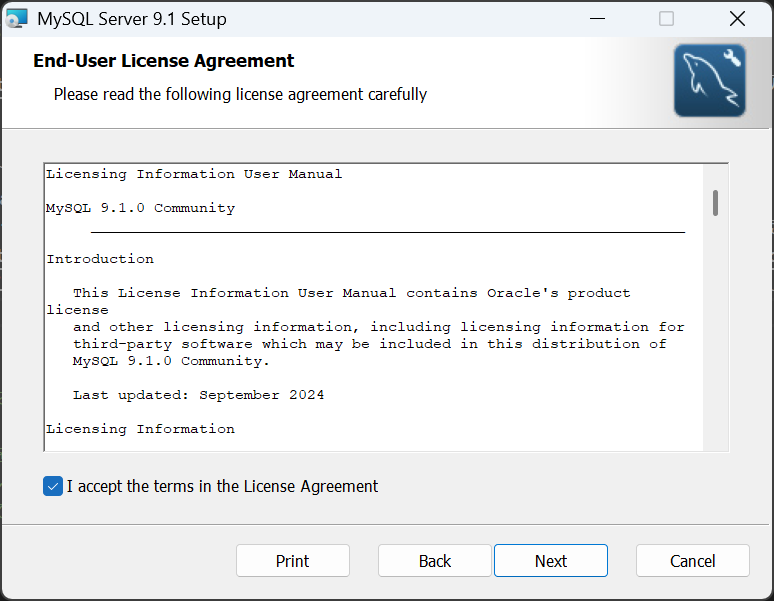Click the MySQL installer icon in title bar
This screenshot has width=774, height=601.
17,18
